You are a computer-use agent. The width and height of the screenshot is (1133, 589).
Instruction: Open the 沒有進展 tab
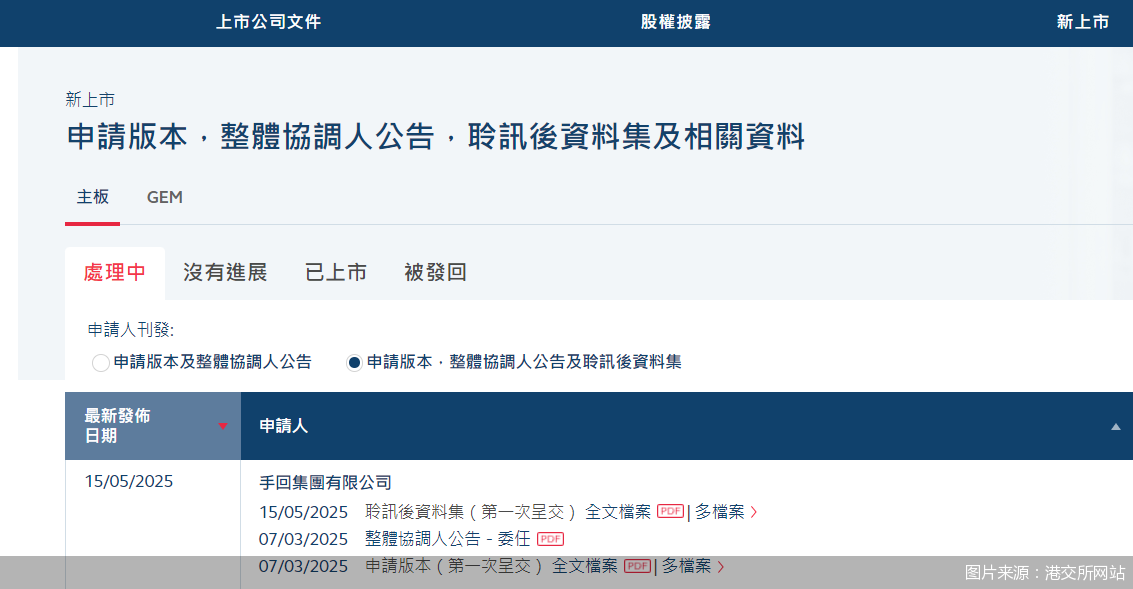(x=224, y=271)
